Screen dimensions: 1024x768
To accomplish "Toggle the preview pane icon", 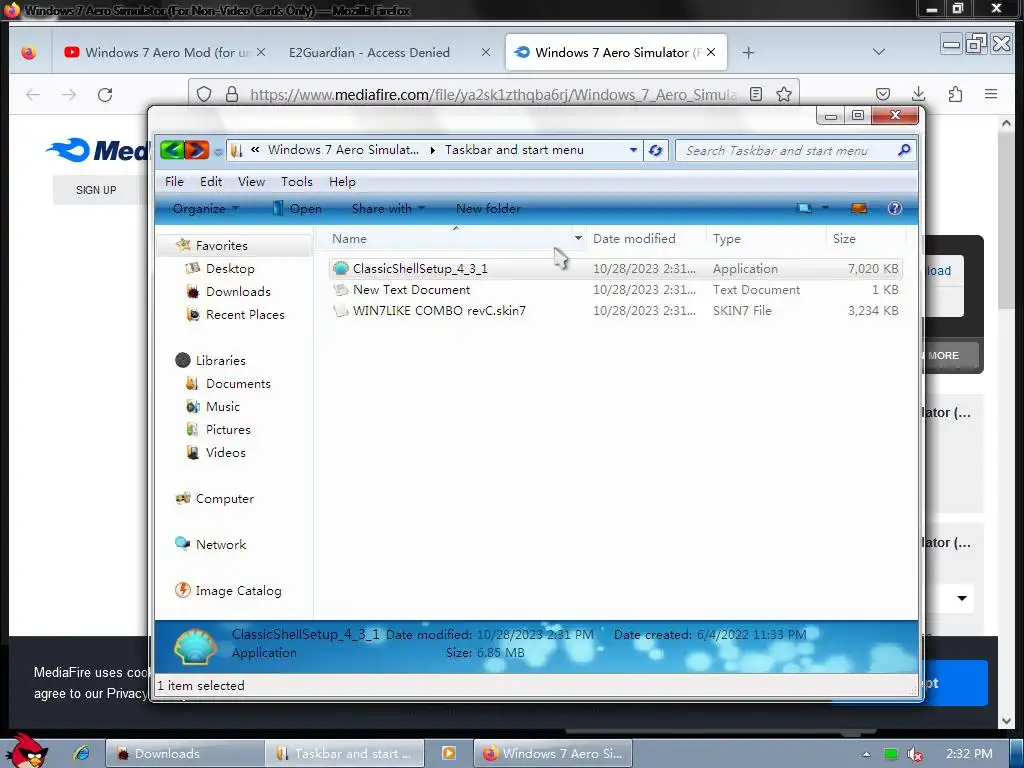I will tap(858, 208).
